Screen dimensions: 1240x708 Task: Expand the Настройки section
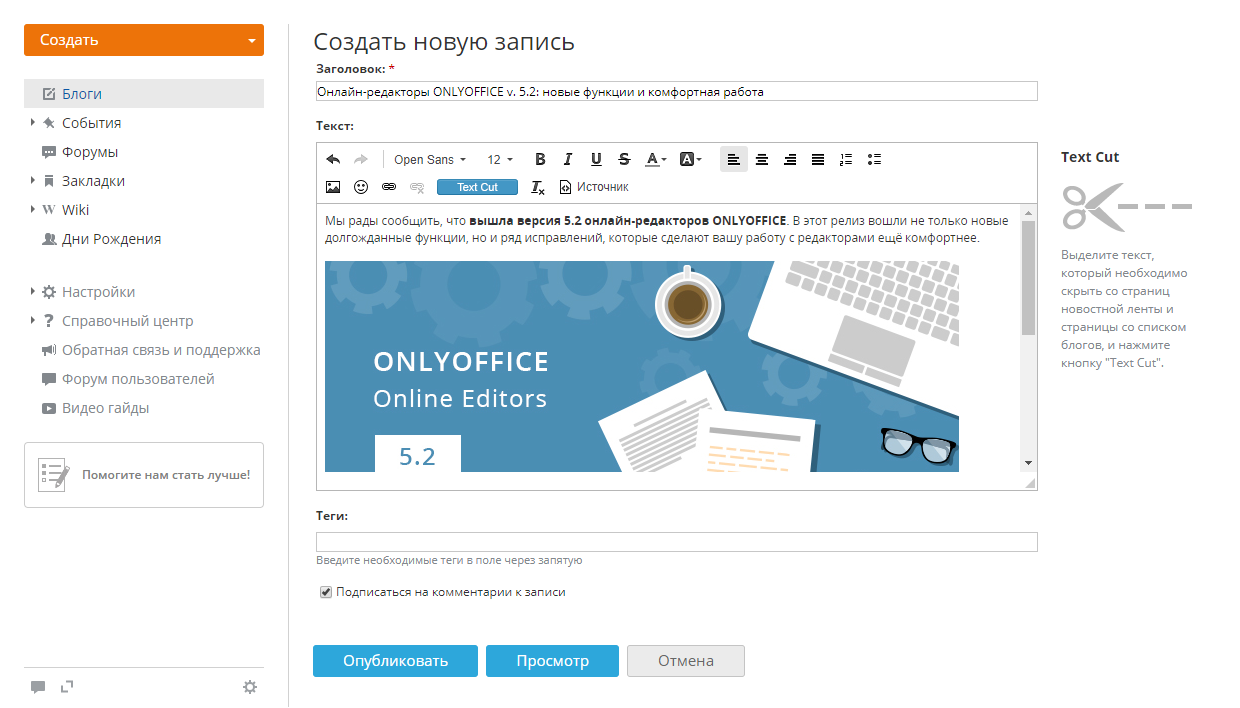(x=33, y=291)
